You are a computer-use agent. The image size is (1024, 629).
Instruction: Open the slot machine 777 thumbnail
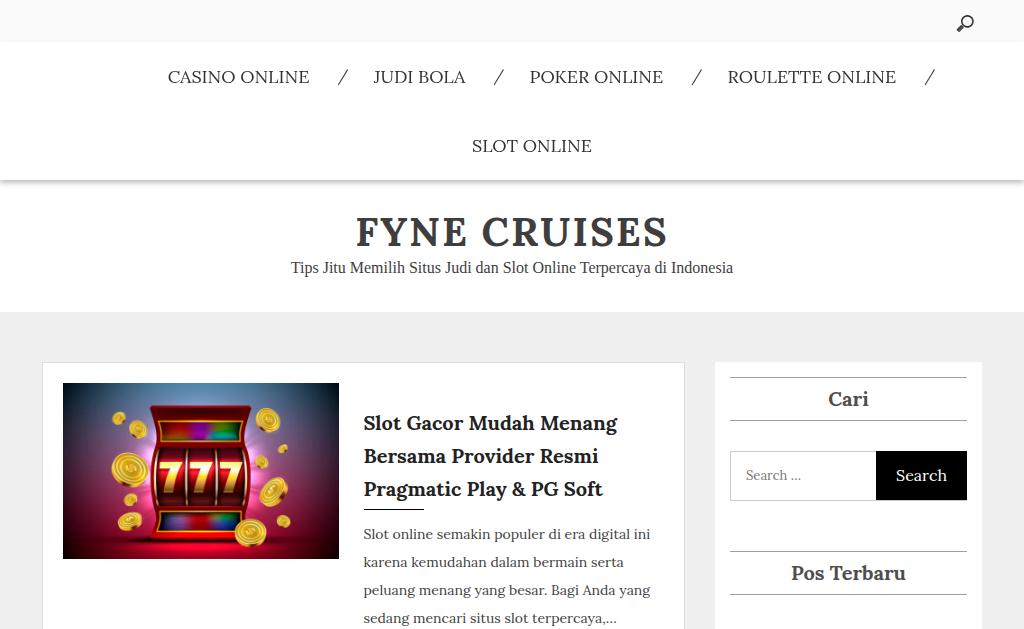click(x=200, y=470)
